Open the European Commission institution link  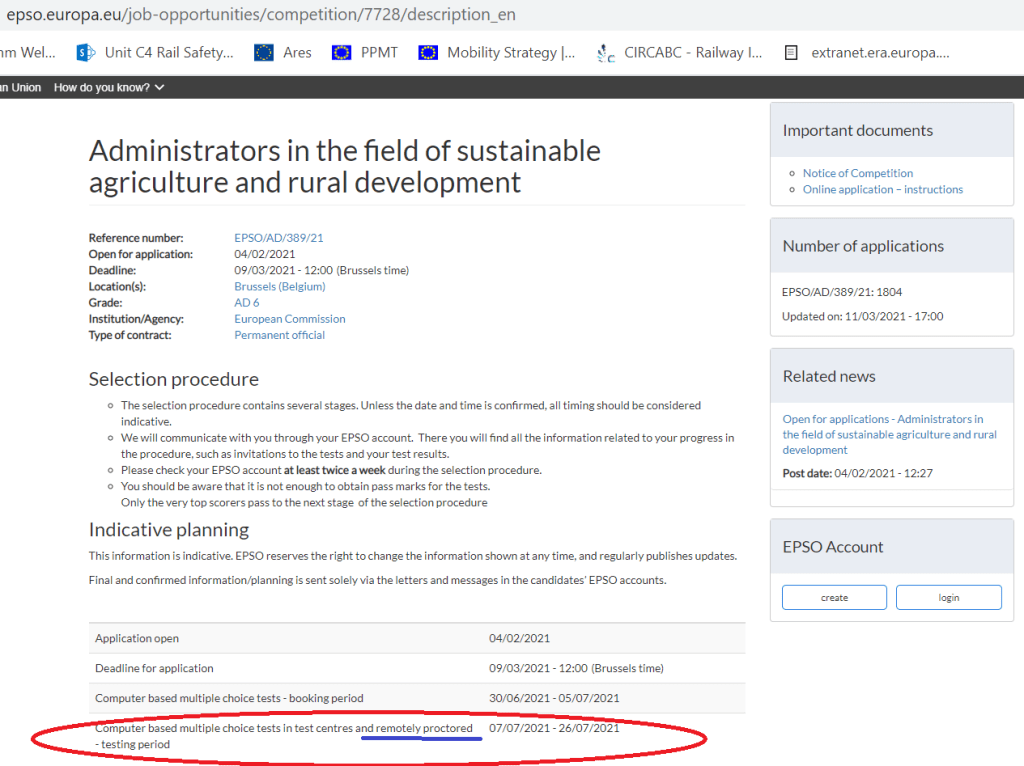(x=289, y=319)
